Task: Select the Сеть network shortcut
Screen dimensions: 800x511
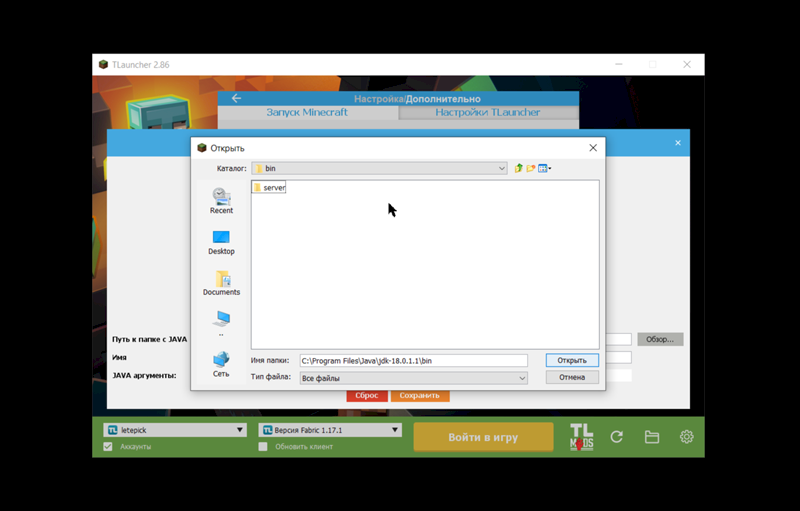Action: coord(221,364)
